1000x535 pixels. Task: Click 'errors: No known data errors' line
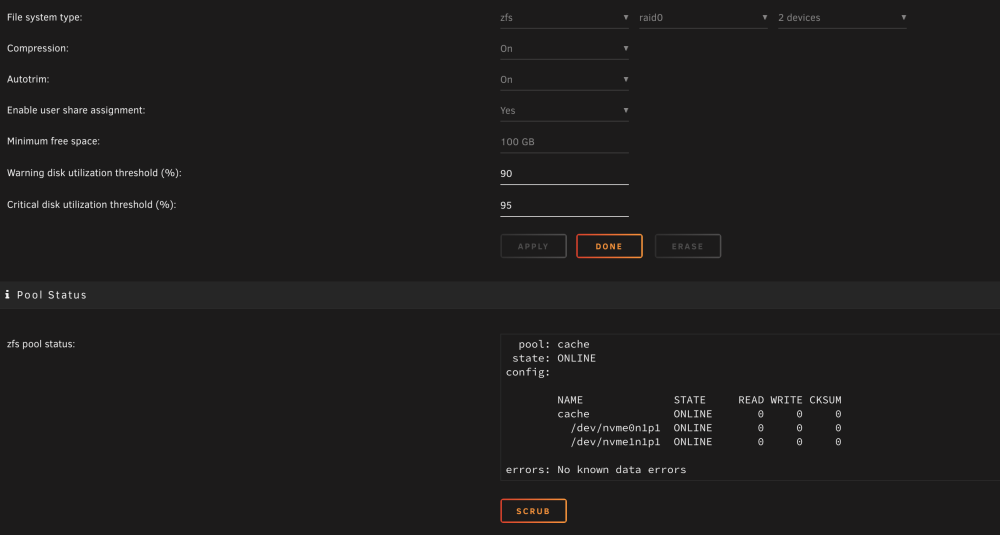(x=596, y=470)
